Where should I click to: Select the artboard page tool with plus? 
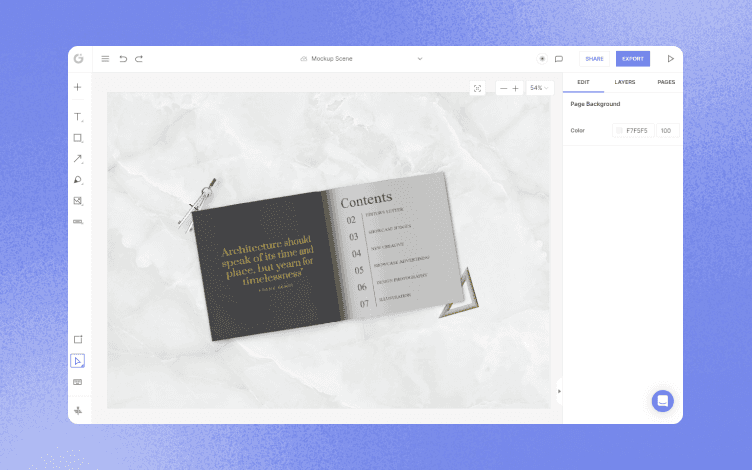[x=78, y=340]
